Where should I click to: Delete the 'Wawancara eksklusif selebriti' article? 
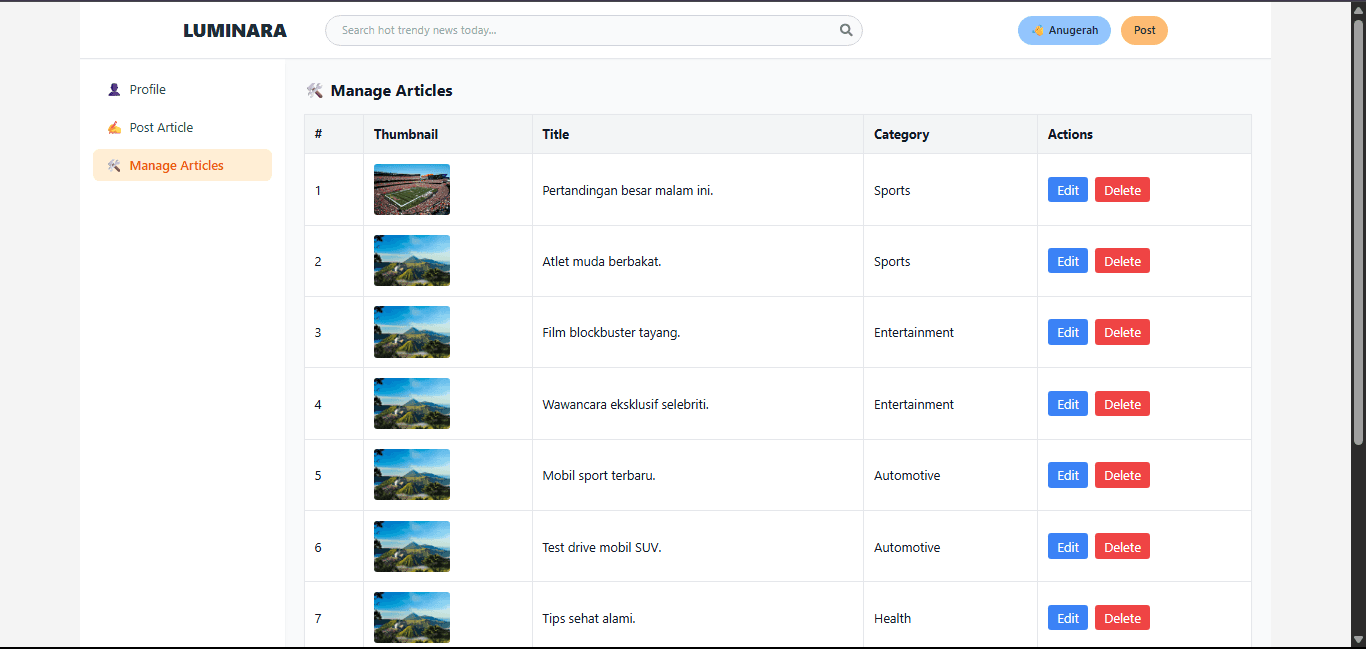(x=1122, y=404)
